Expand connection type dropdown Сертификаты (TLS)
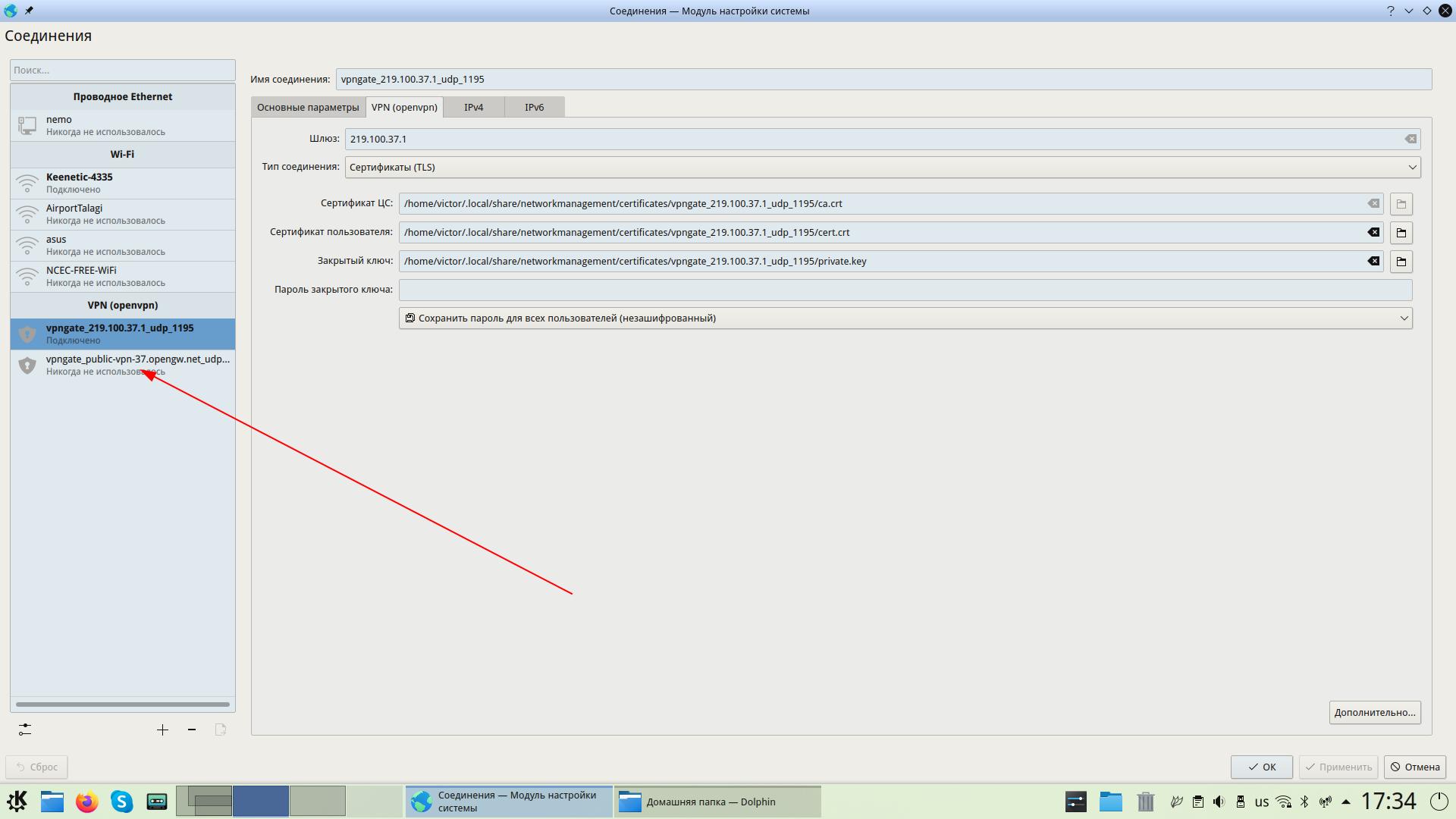The width and height of the screenshot is (1456, 819). tap(882, 167)
